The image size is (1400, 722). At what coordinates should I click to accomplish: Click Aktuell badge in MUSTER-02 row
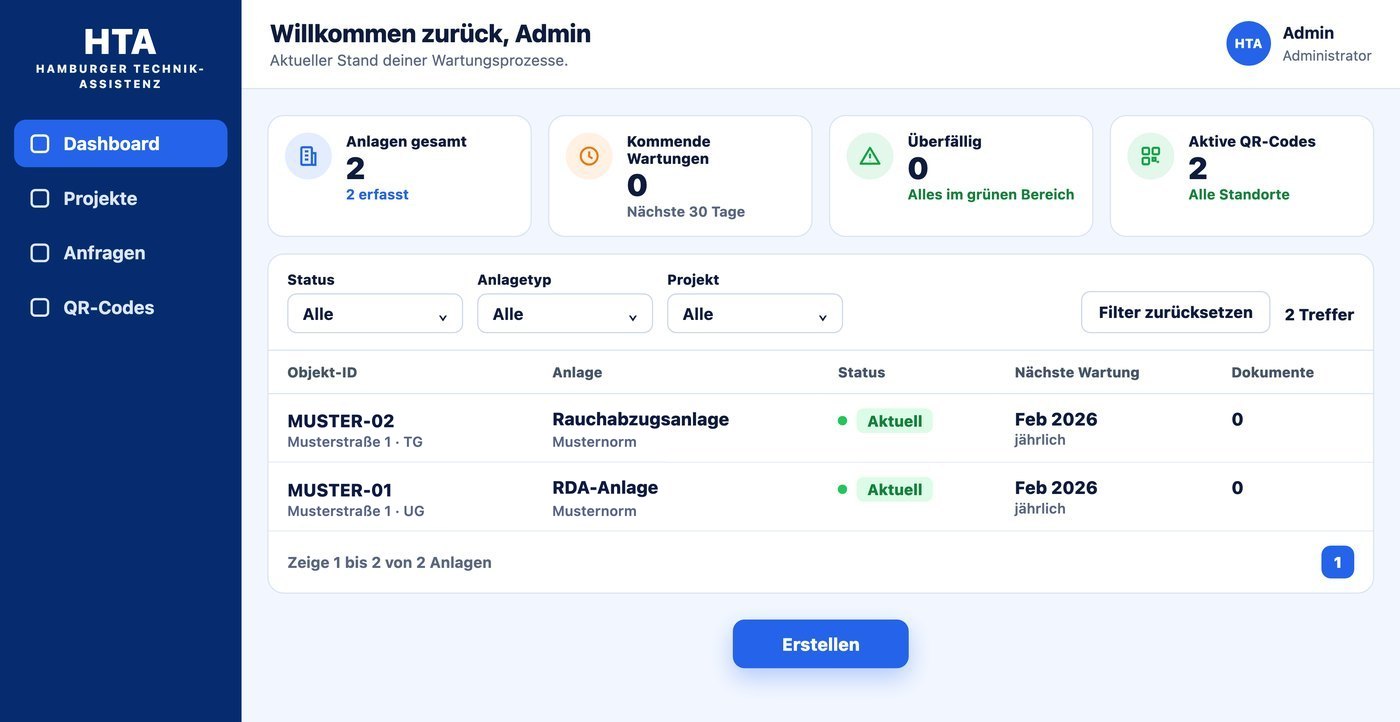click(894, 421)
